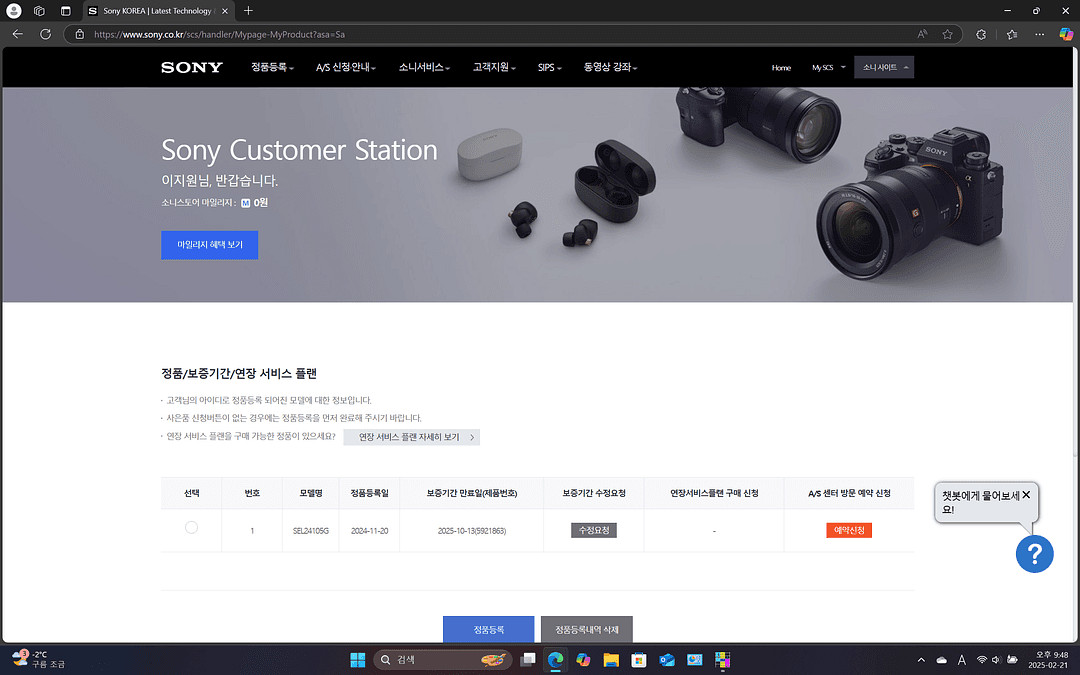Open the My SCS dropdown

coord(829,68)
